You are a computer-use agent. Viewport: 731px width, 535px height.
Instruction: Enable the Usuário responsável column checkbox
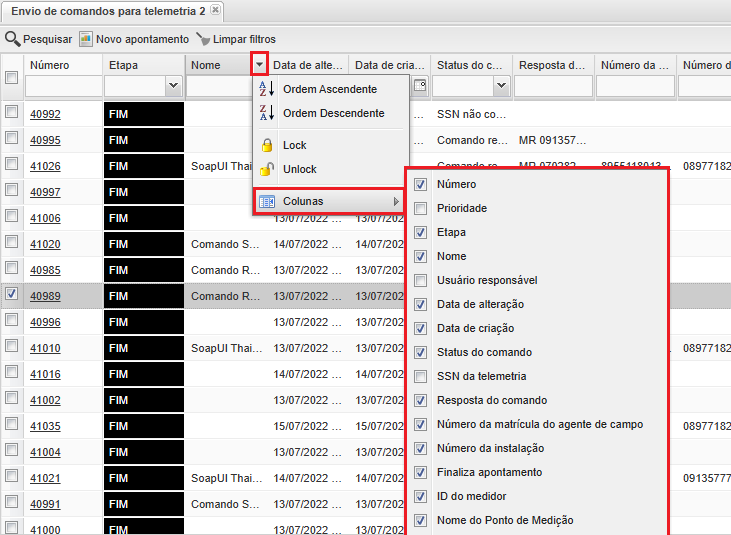(421, 280)
